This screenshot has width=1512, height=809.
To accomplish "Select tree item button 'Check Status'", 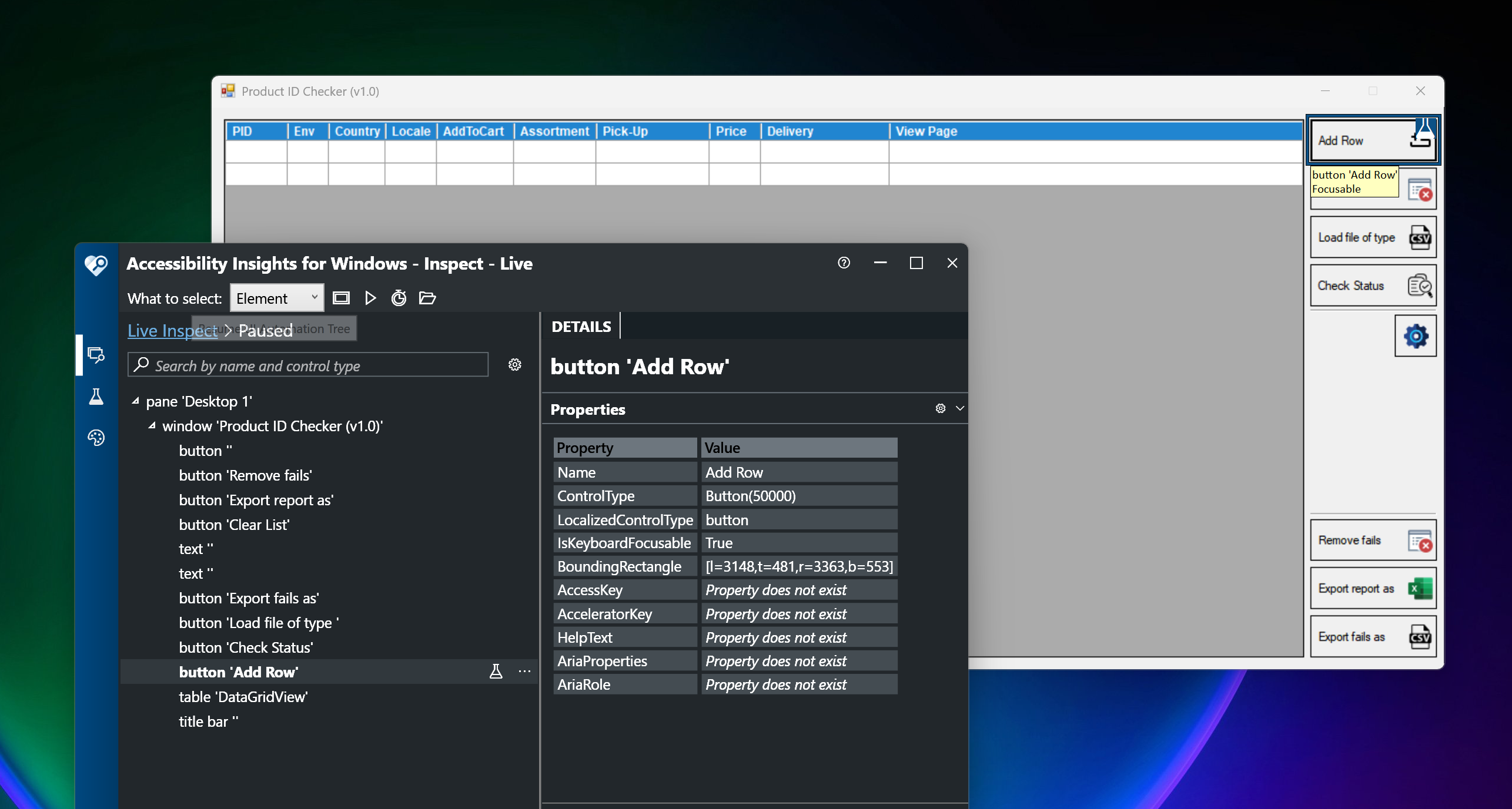I will tap(246, 647).
